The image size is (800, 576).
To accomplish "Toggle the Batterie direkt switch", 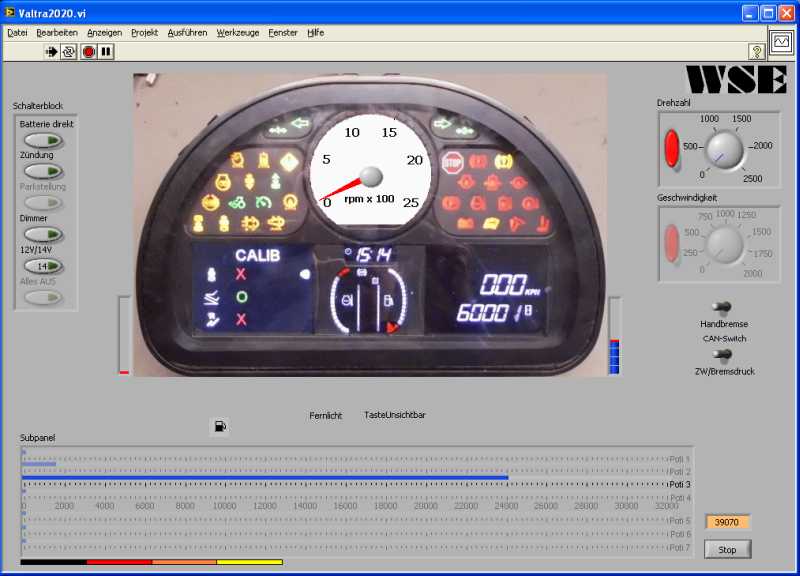I will (x=44, y=140).
